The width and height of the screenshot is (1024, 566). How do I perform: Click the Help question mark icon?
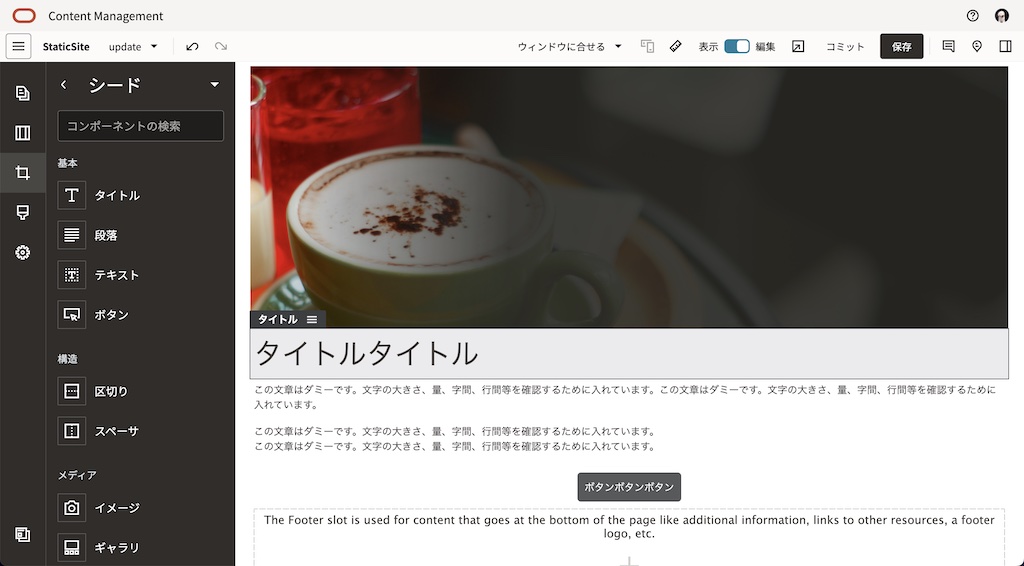(x=973, y=16)
